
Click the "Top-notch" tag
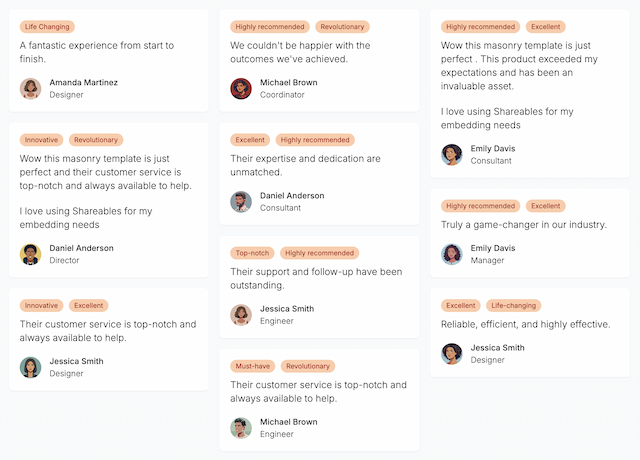(252, 253)
